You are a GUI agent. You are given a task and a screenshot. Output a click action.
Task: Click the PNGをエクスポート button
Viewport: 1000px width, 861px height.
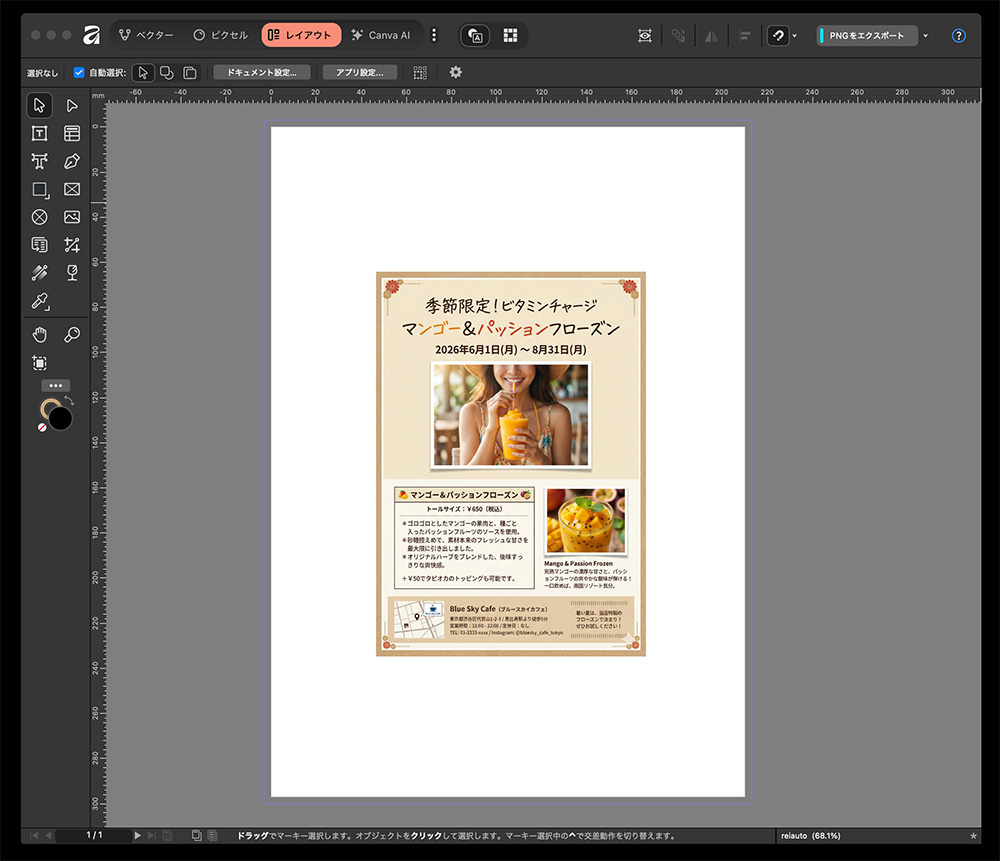coord(866,35)
